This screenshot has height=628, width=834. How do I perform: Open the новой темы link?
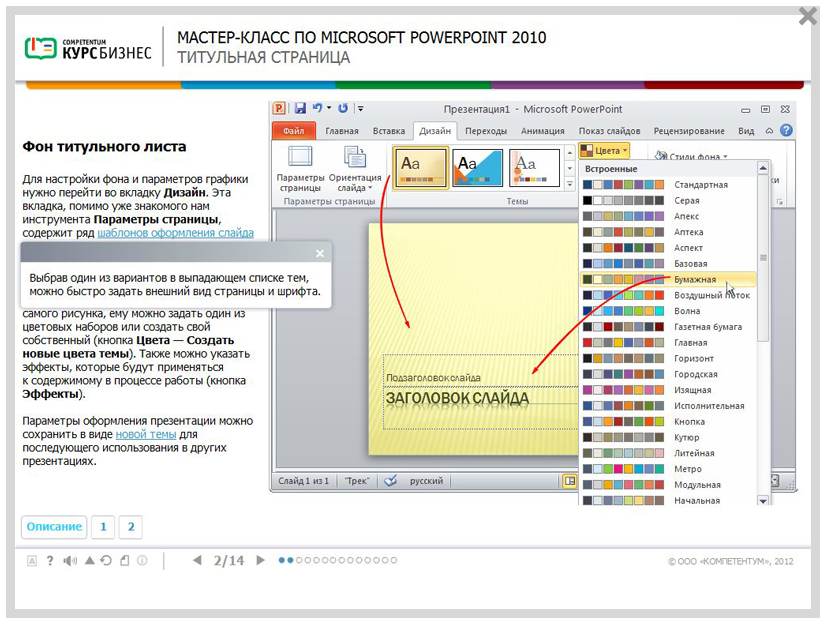point(146,434)
